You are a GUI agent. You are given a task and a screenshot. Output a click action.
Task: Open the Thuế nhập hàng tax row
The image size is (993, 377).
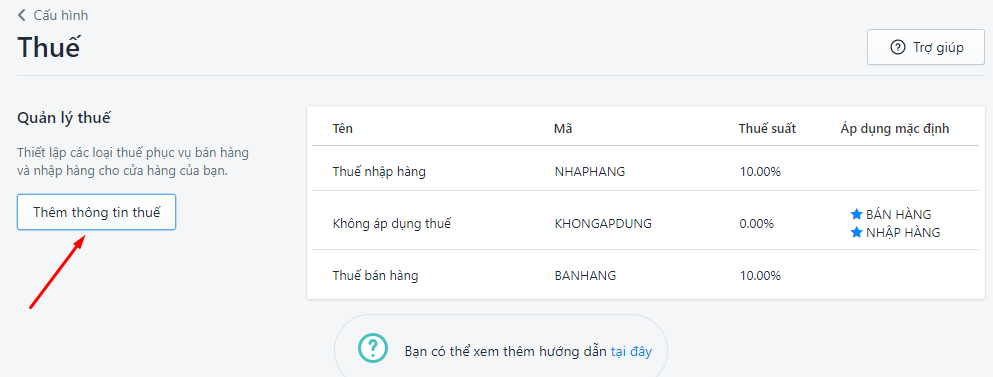[646, 171]
